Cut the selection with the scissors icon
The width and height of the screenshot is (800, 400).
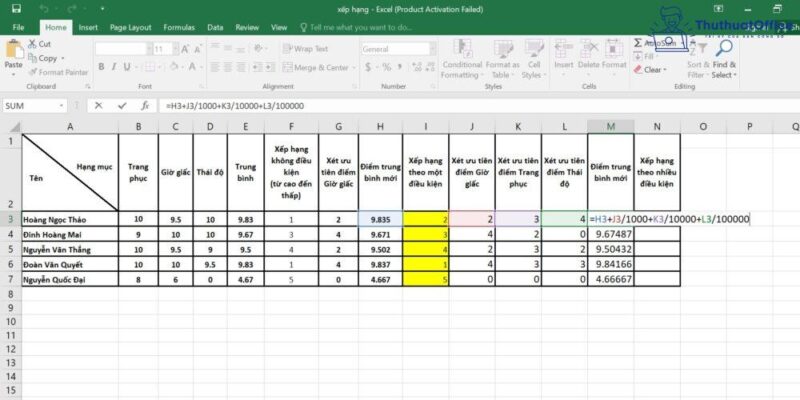click(33, 44)
